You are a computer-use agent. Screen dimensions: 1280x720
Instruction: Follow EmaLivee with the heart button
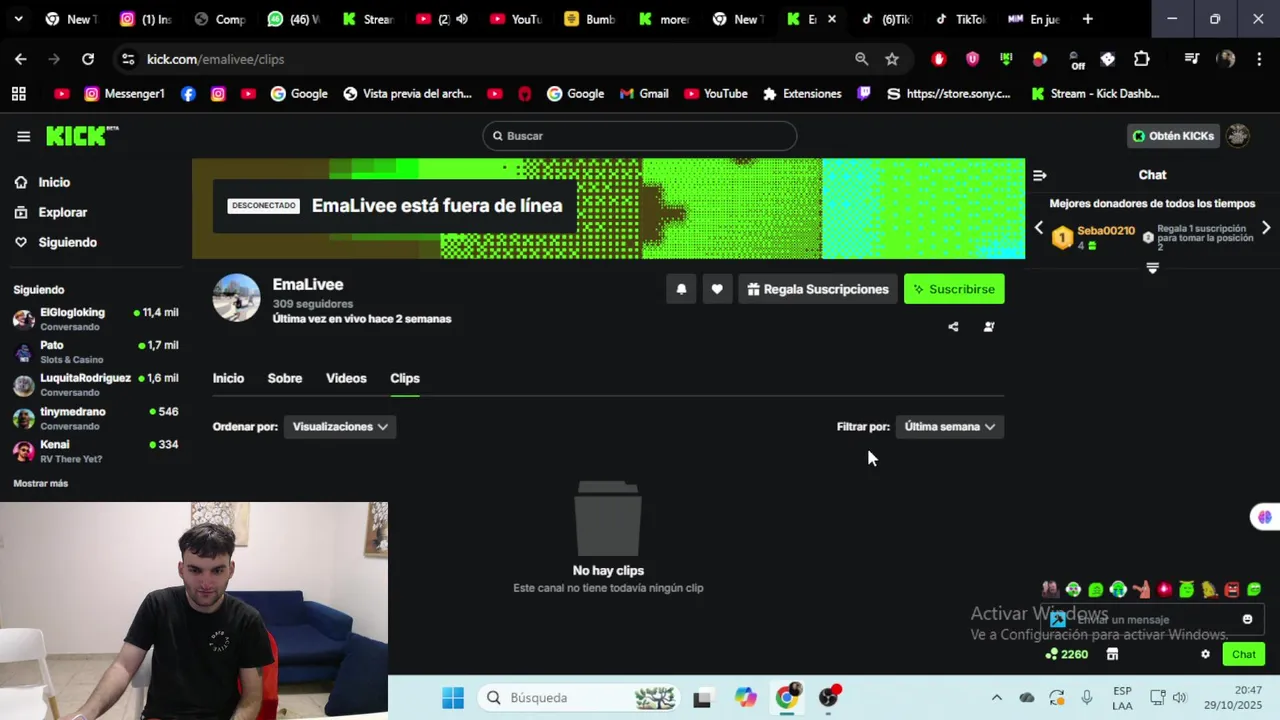(x=717, y=289)
